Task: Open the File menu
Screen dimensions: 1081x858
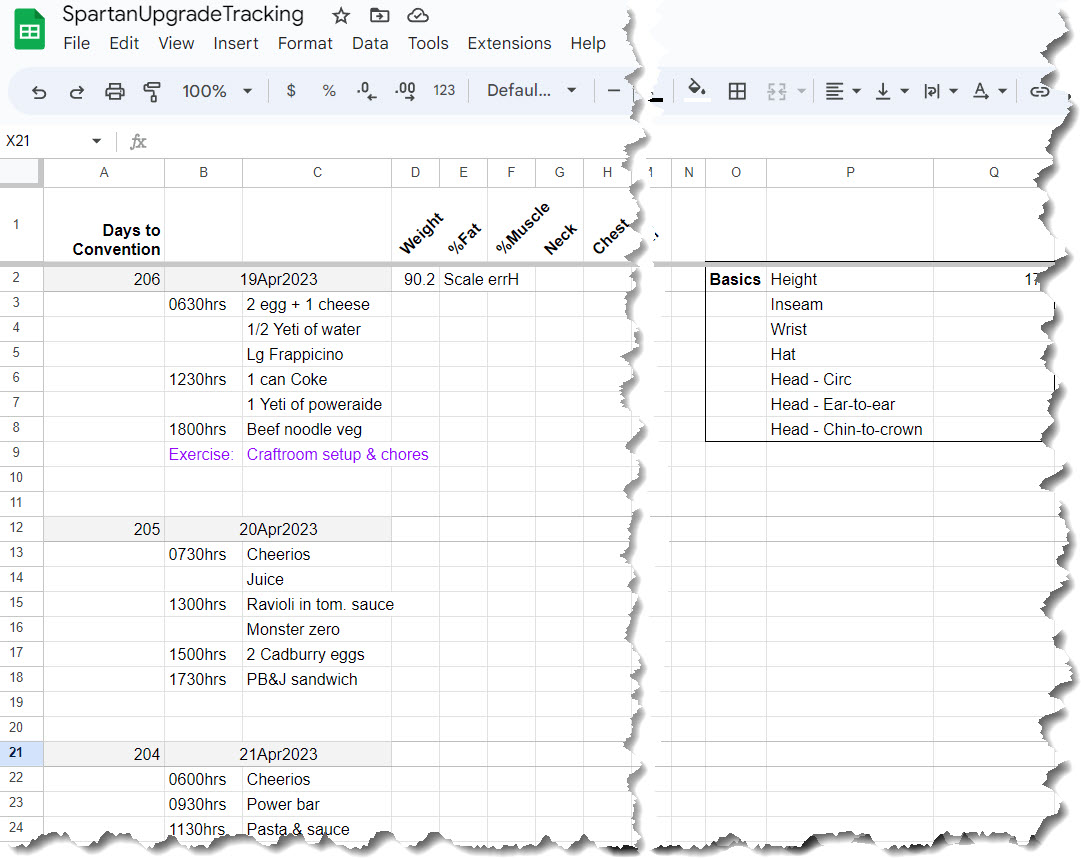Action: [x=77, y=43]
